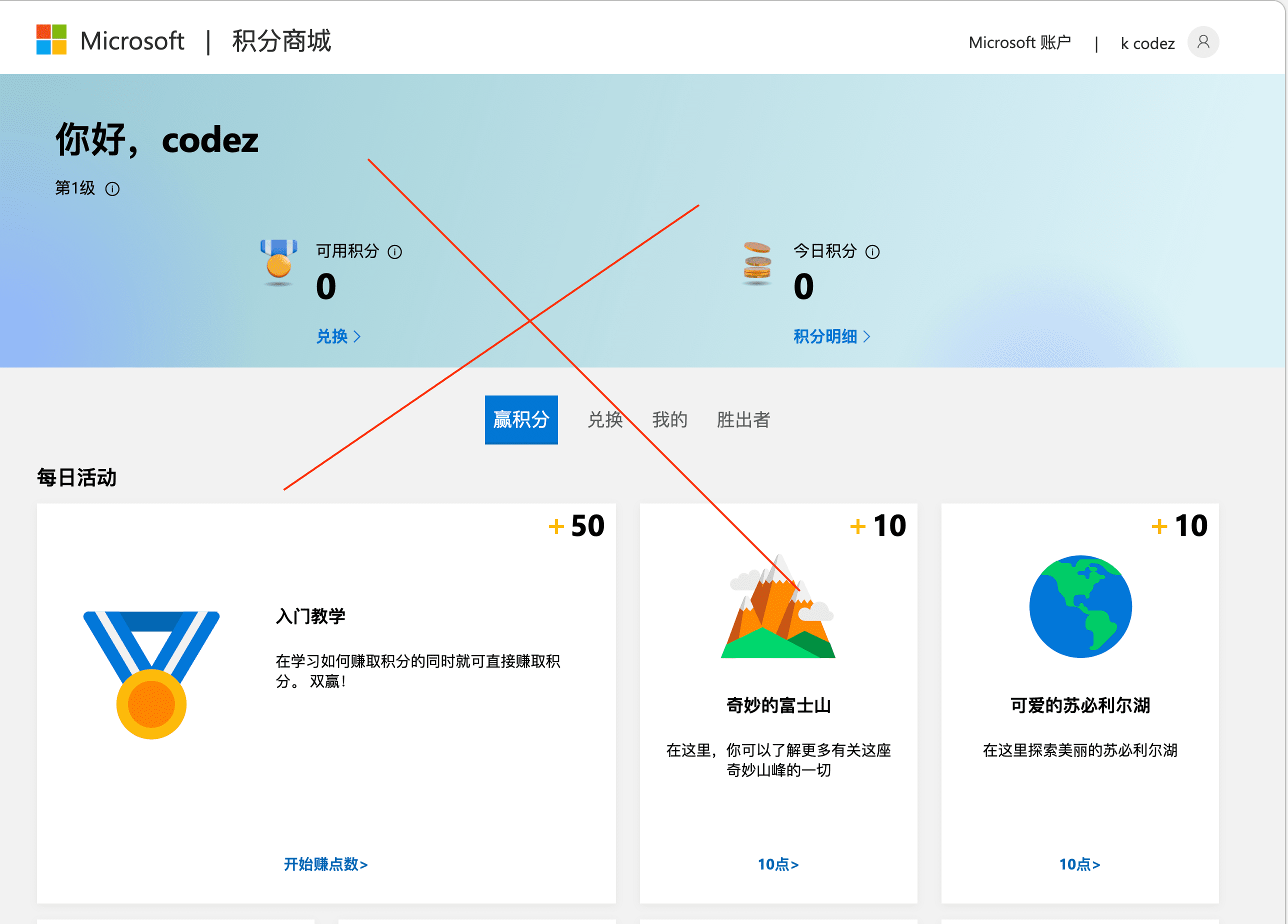
Task: Open the 兑换 link with chevron
Action: pyautogui.click(x=338, y=336)
